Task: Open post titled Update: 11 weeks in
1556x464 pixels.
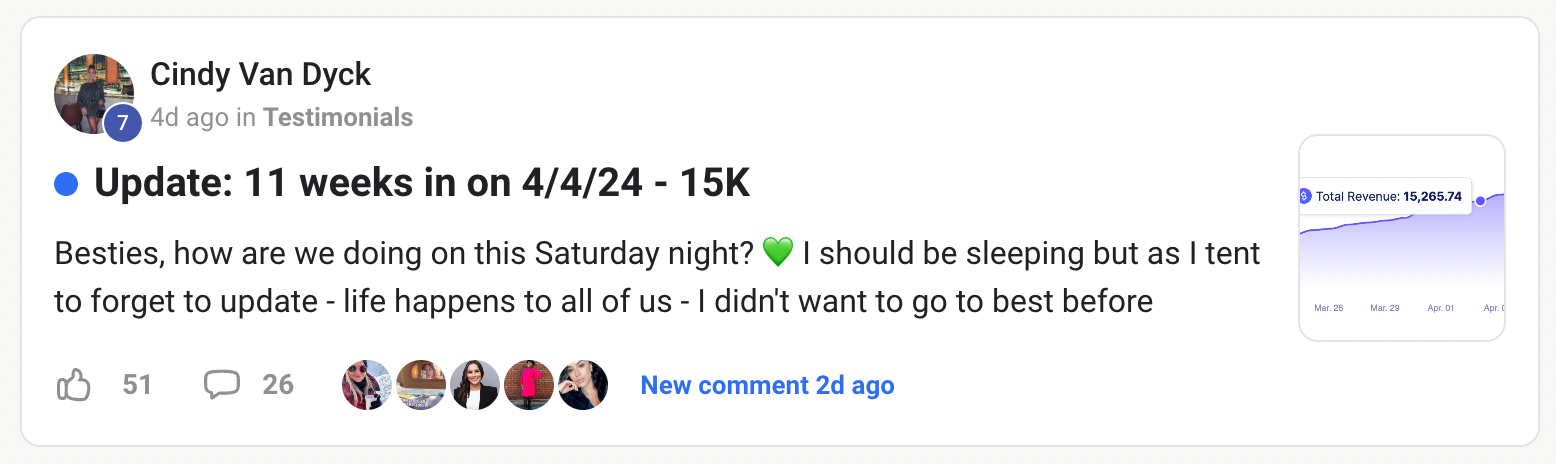Action: tap(422, 184)
